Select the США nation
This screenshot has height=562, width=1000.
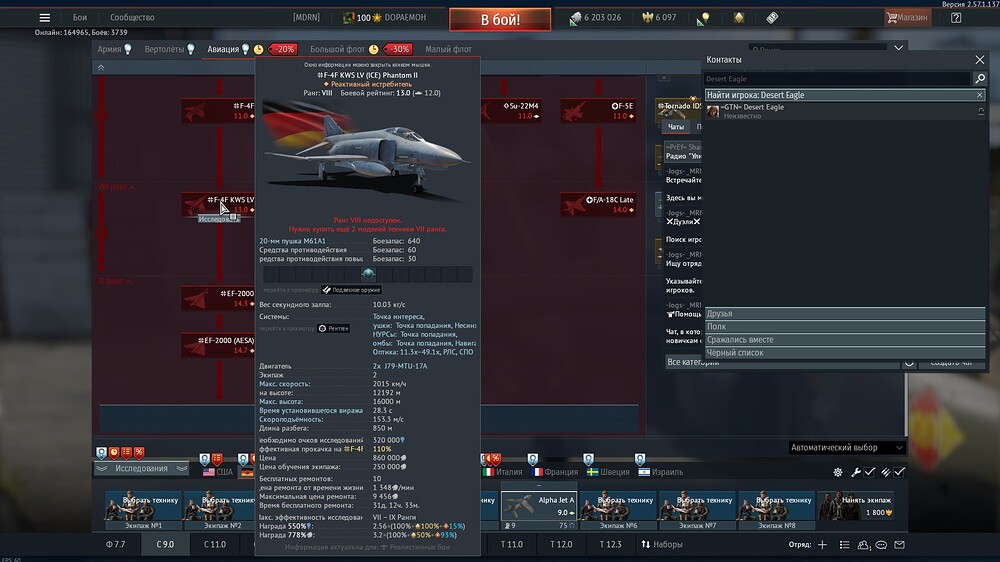(217, 472)
